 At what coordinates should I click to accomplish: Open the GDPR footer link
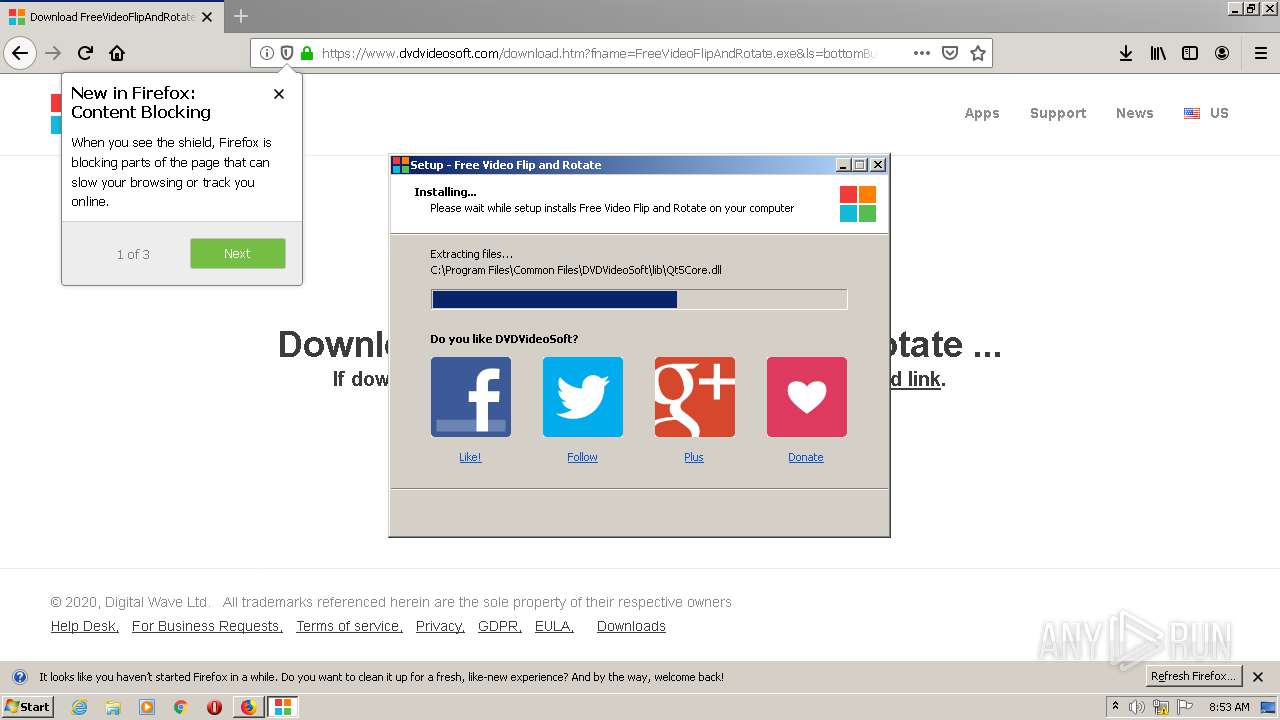[x=500, y=626]
